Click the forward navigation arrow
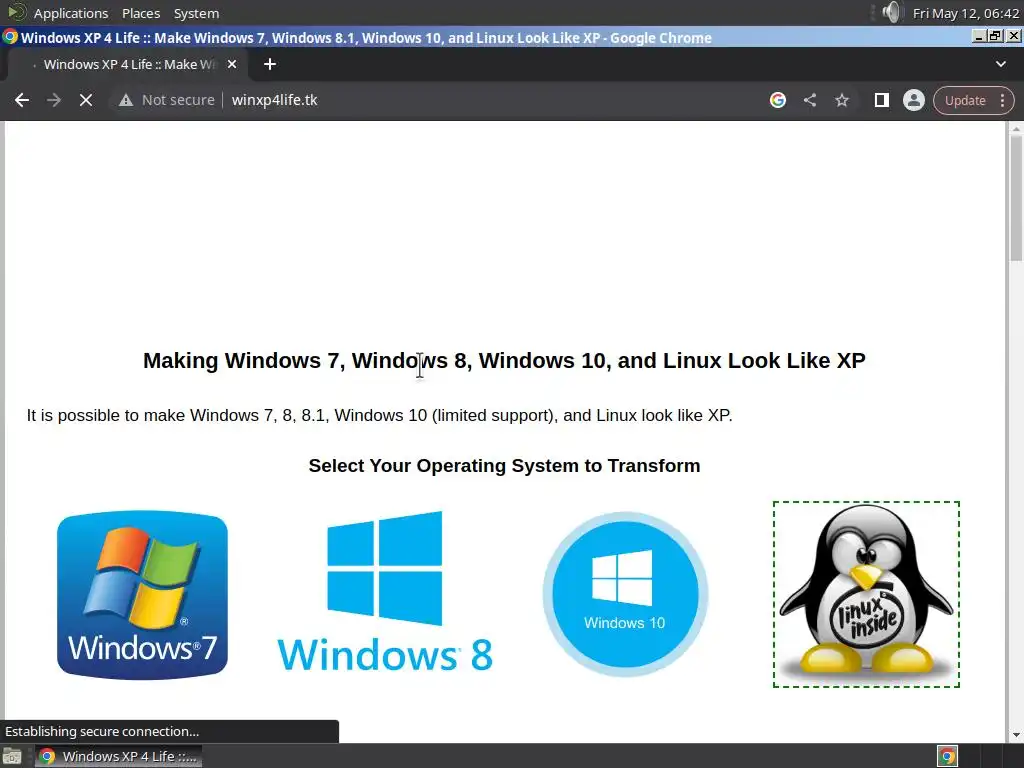The image size is (1024, 768). pos(54,100)
